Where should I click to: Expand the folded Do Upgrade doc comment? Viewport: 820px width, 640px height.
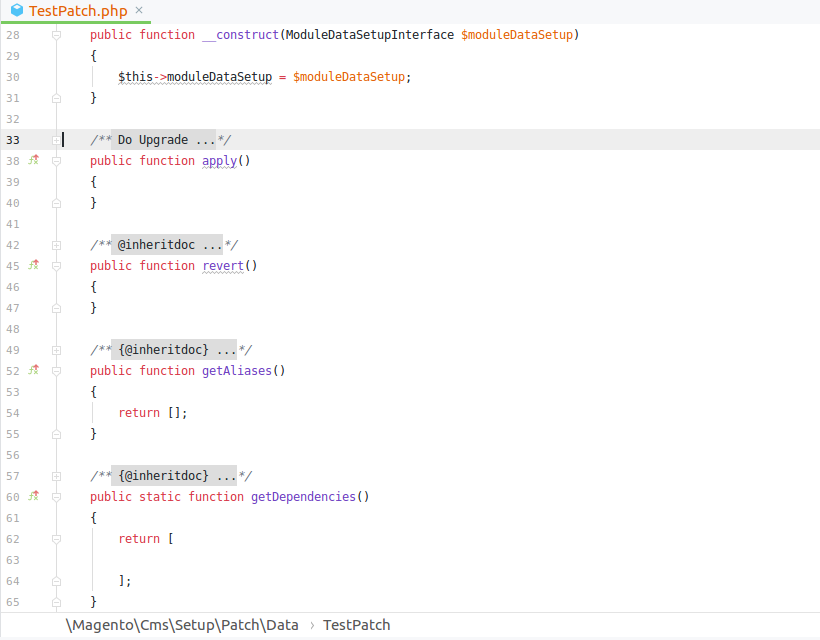click(56, 140)
